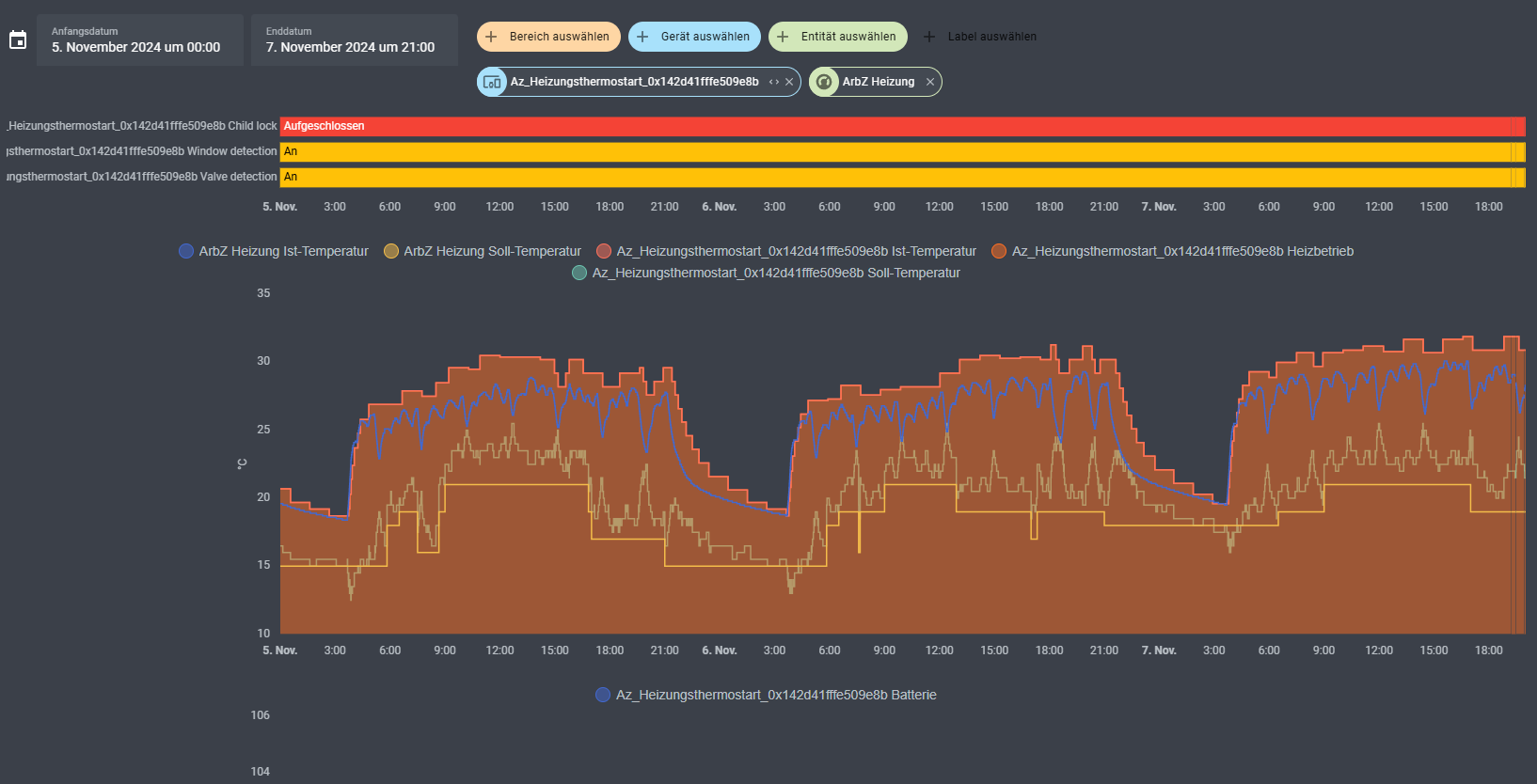
Task: Click the Batterie legend color circle
Action: [x=603, y=695]
